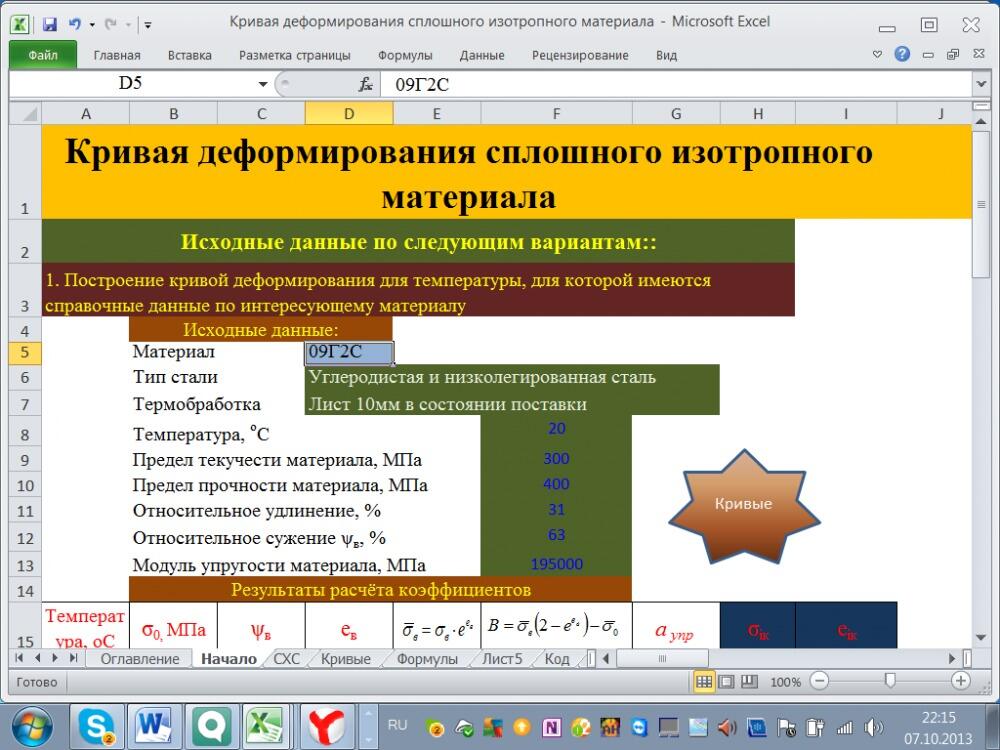1000x750 pixels.
Task: Select Normal view button in status bar
Action: pos(704,682)
